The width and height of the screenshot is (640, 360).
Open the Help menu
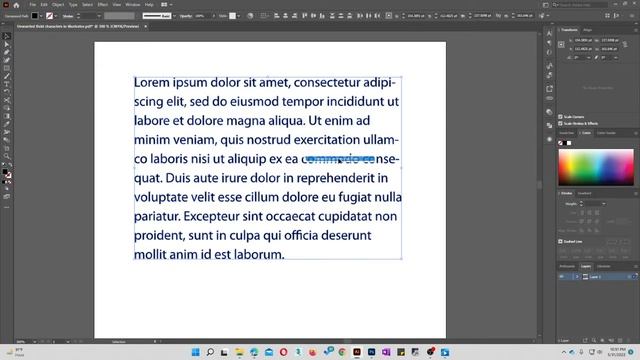coord(149,5)
